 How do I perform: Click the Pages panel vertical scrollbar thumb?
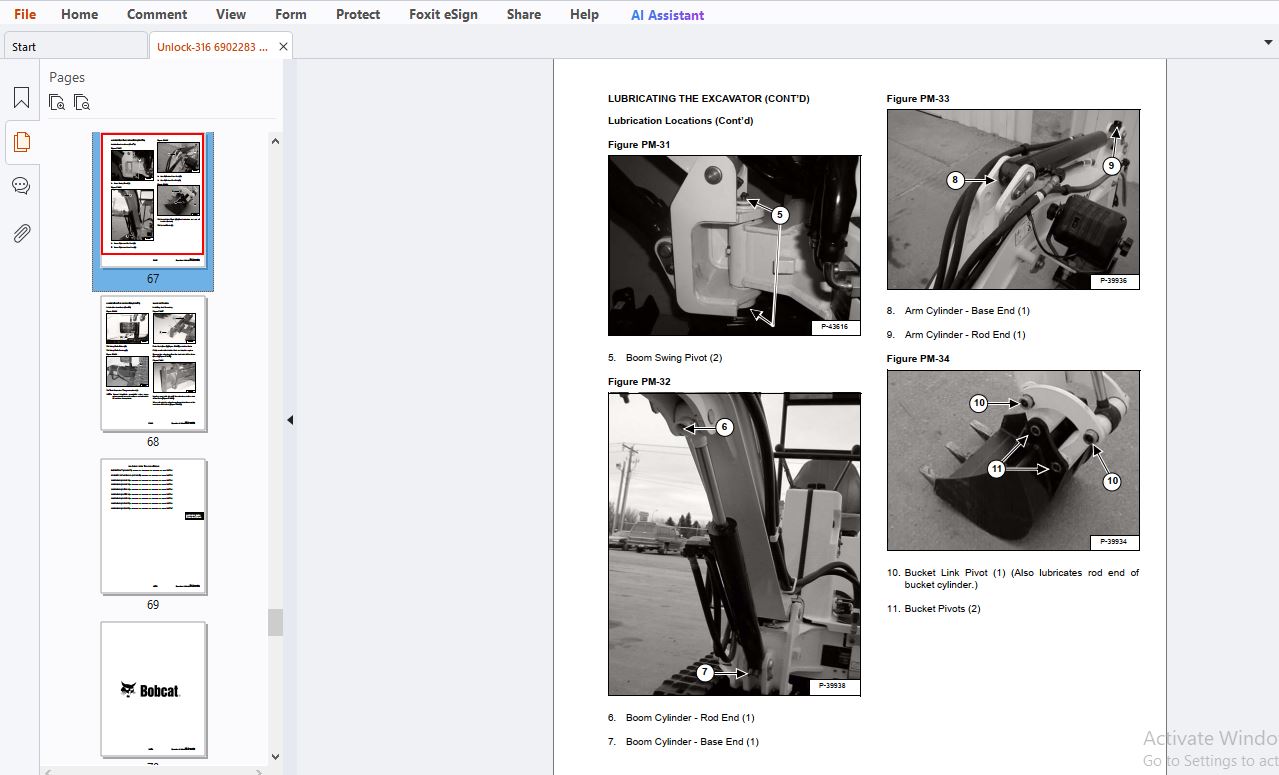(275, 622)
